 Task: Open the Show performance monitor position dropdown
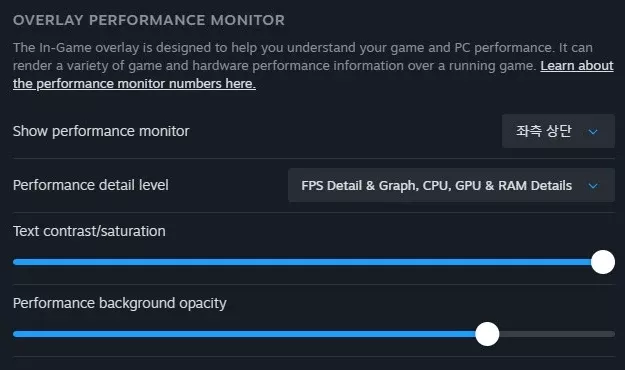click(x=558, y=131)
